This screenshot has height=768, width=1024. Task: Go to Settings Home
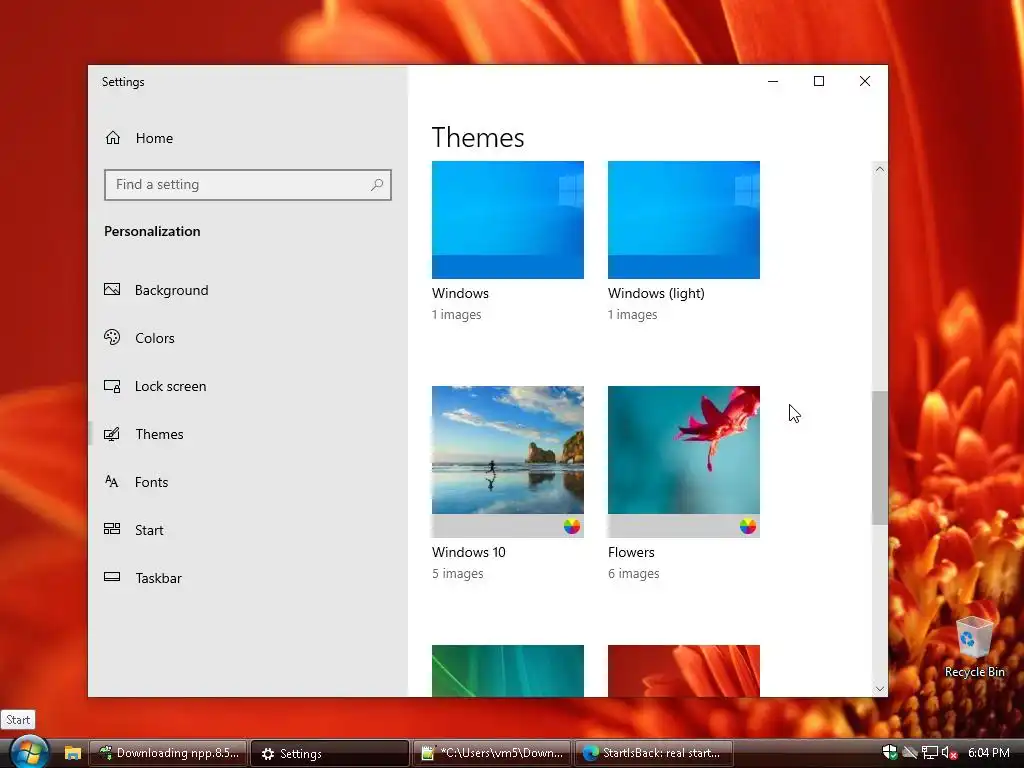click(x=248, y=138)
